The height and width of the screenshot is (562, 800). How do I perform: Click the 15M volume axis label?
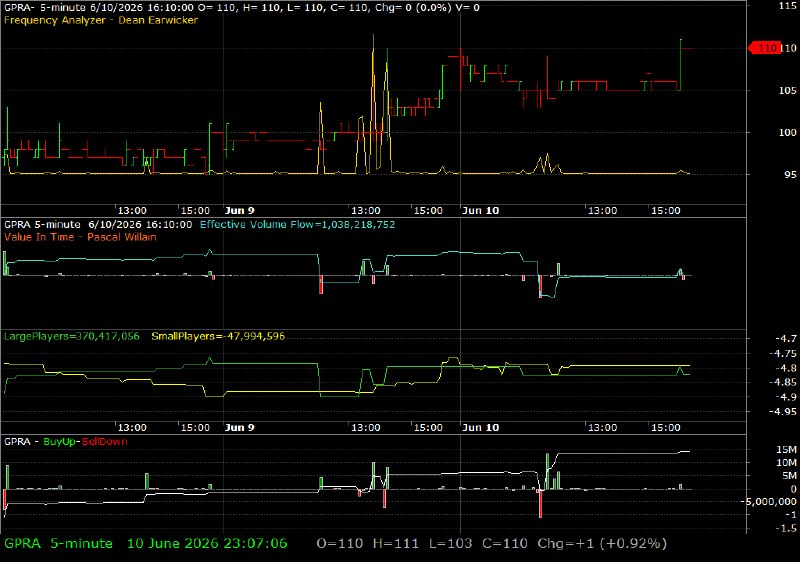[x=786, y=450]
